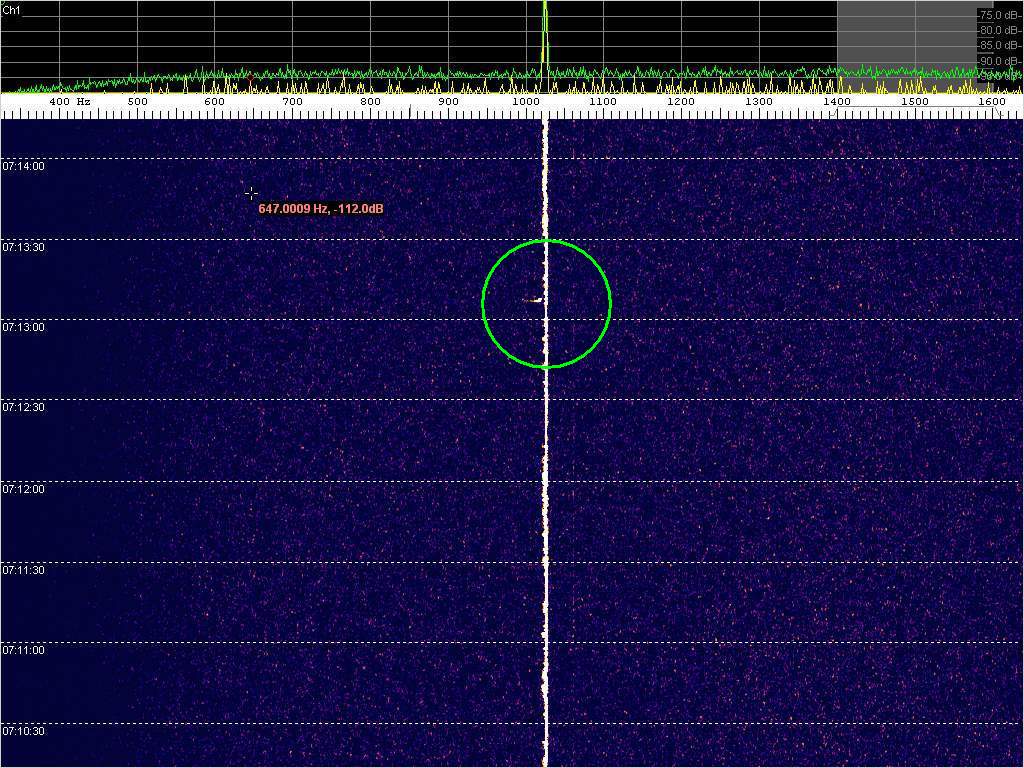Click the 07:11:00 time marker
Viewport: 1024px width, 768px height.
23,650
